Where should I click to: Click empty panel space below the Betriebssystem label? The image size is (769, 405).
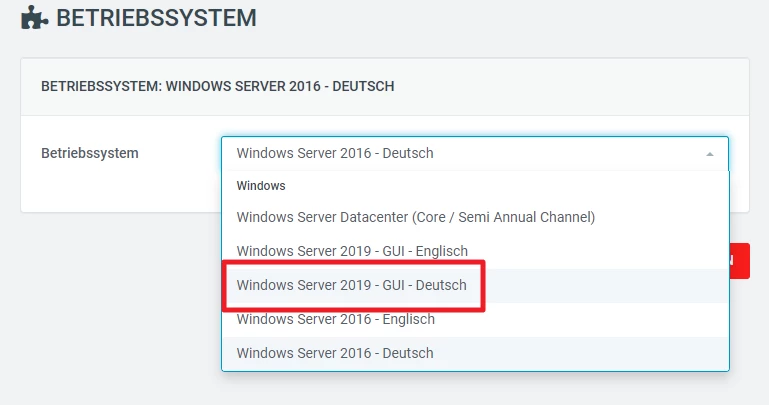(110, 192)
